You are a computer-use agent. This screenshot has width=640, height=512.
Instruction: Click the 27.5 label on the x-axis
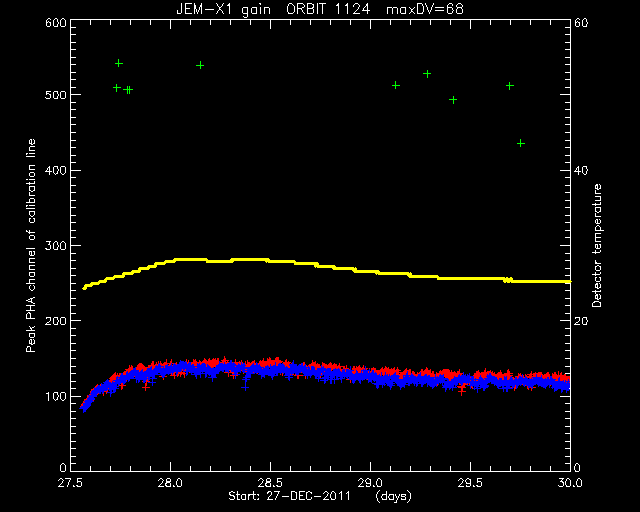[x=70, y=483]
